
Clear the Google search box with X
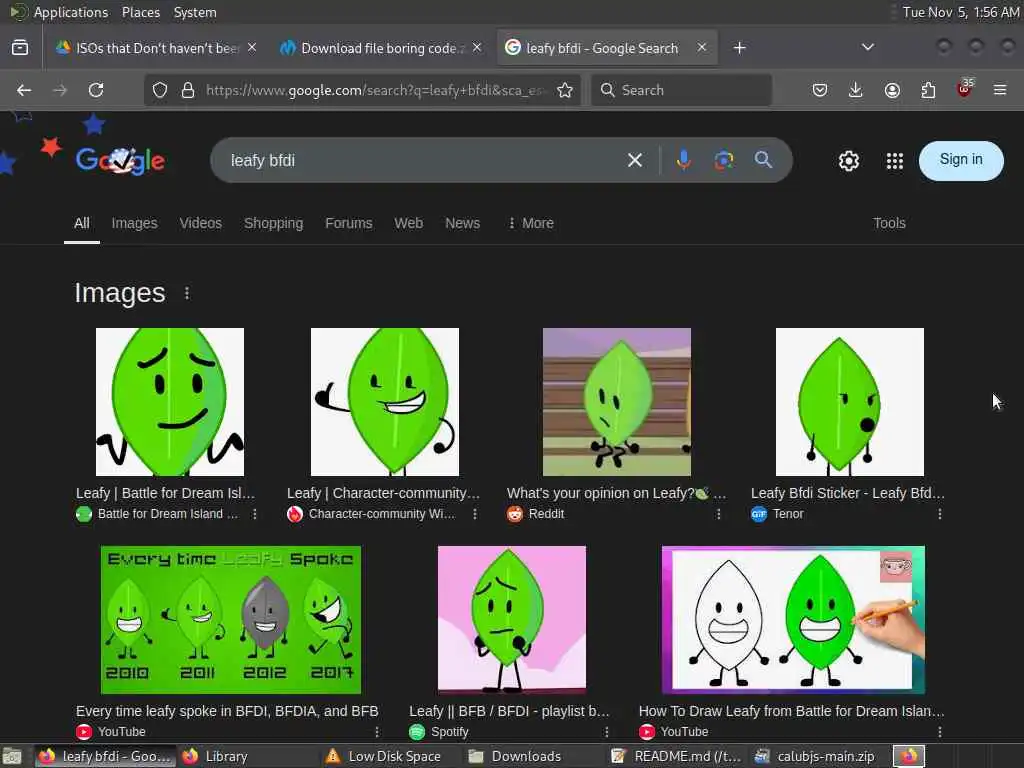click(x=635, y=160)
